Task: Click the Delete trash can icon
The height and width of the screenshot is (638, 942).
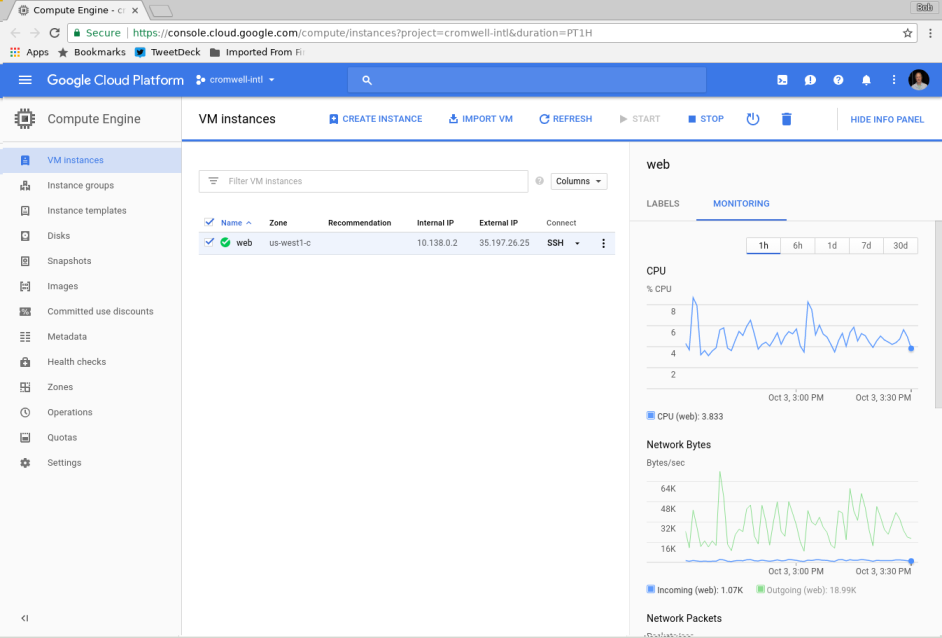Action: [786, 119]
